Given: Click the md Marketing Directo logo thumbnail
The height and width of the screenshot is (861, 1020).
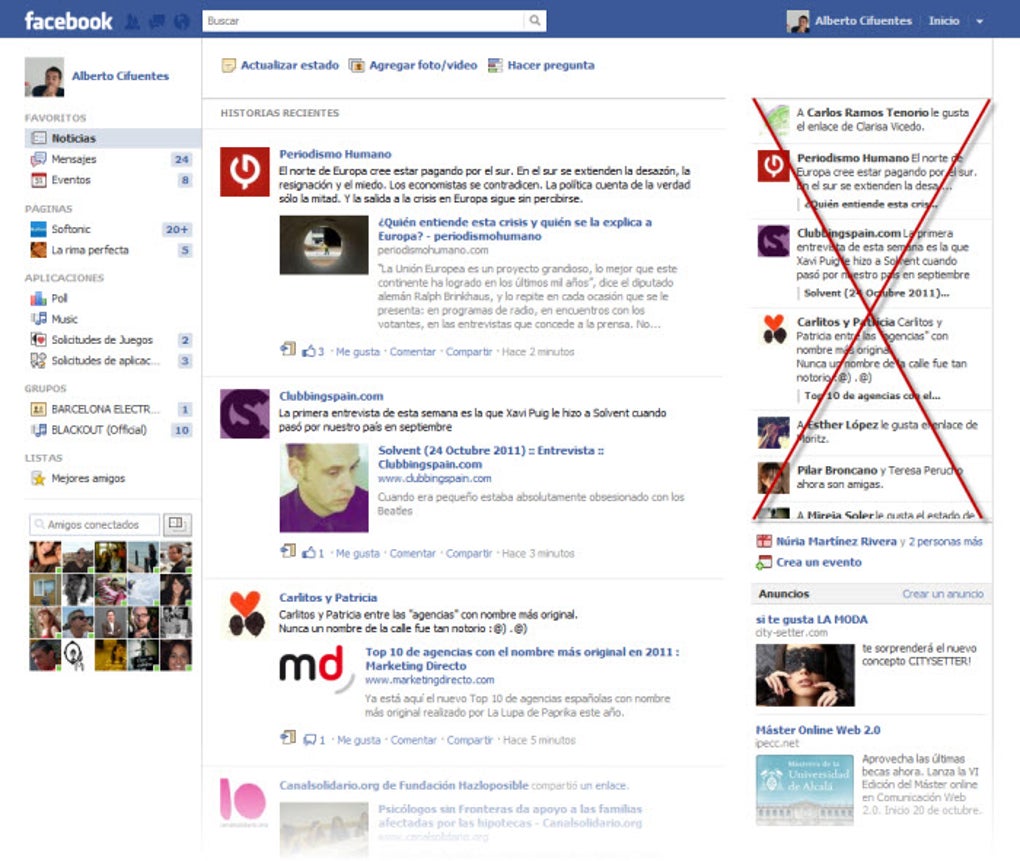Looking at the screenshot, I should pos(316,668).
